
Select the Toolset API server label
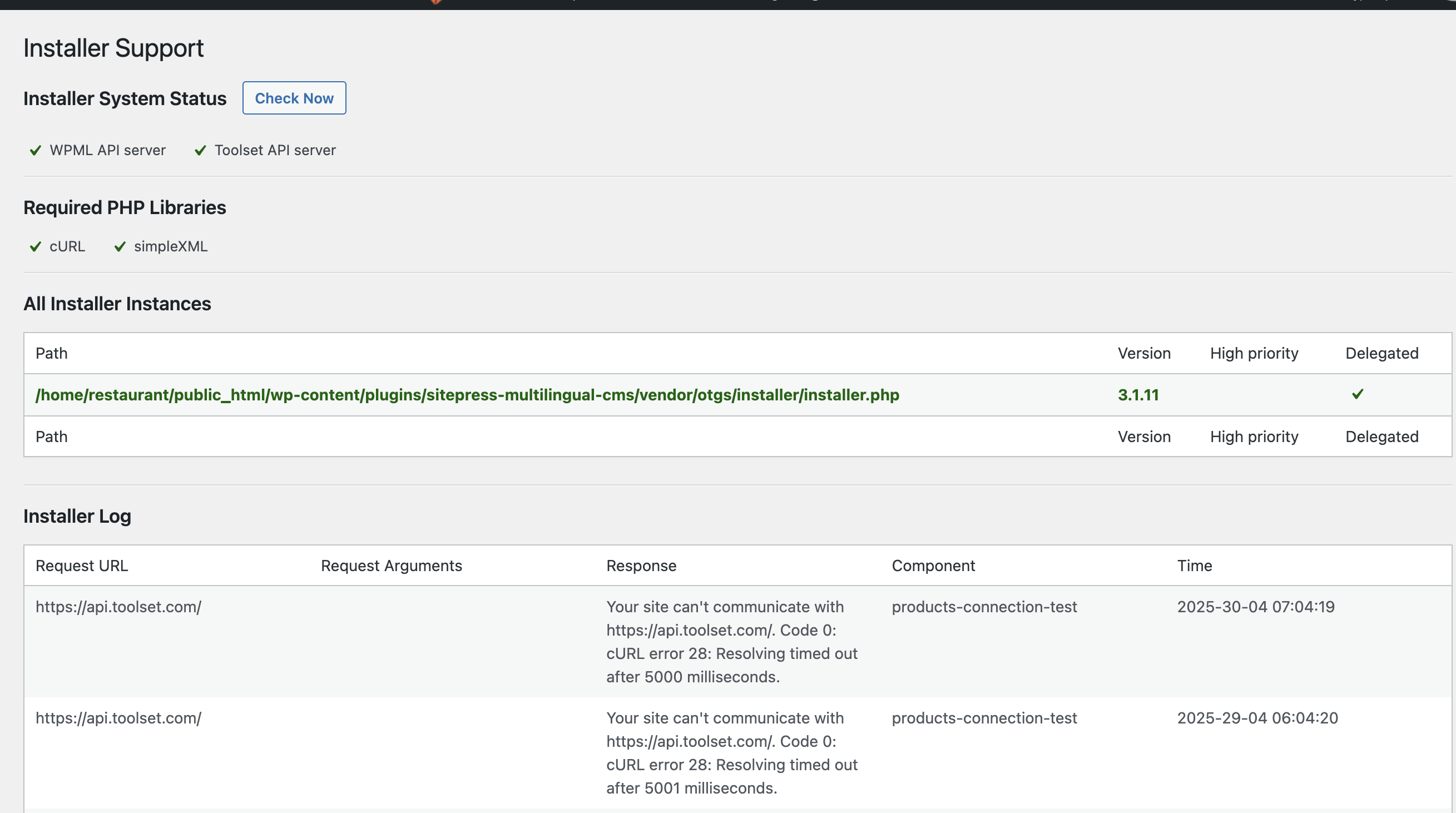(x=275, y=150)
